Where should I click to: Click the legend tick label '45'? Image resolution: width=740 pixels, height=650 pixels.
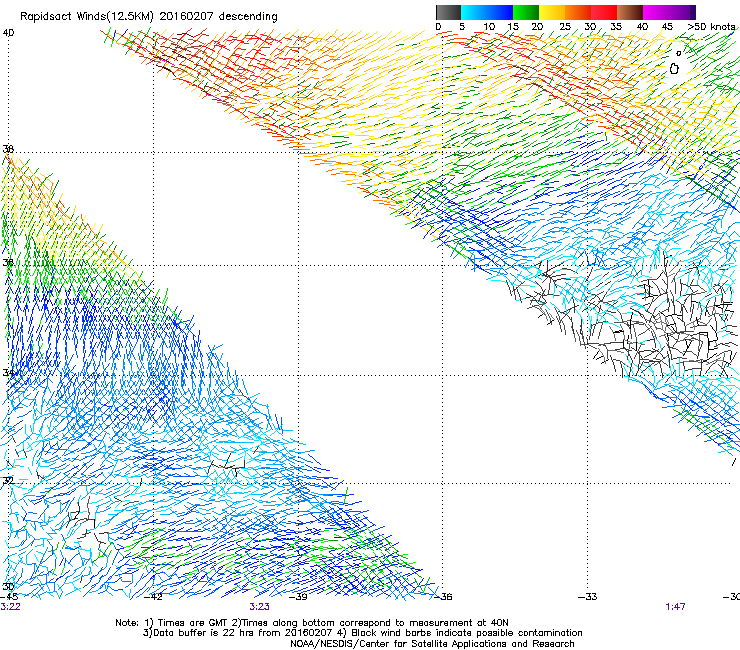coord(667,26)
